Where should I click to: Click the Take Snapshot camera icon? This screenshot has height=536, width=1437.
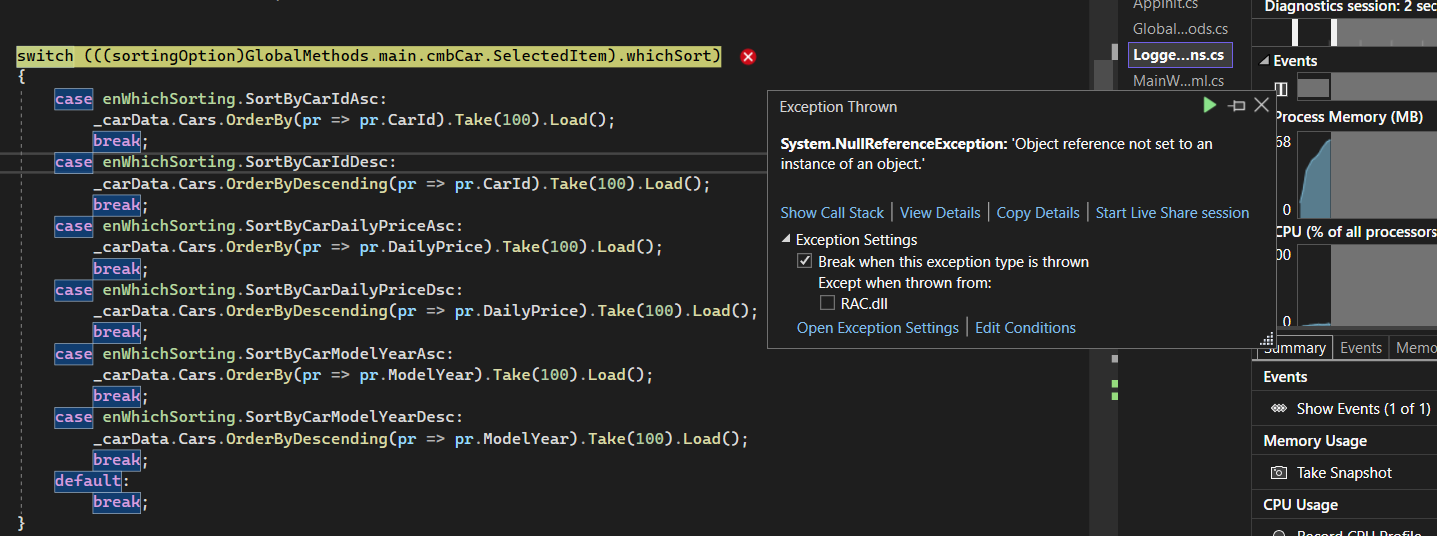pyautogui.click(x=1278, y=473)
